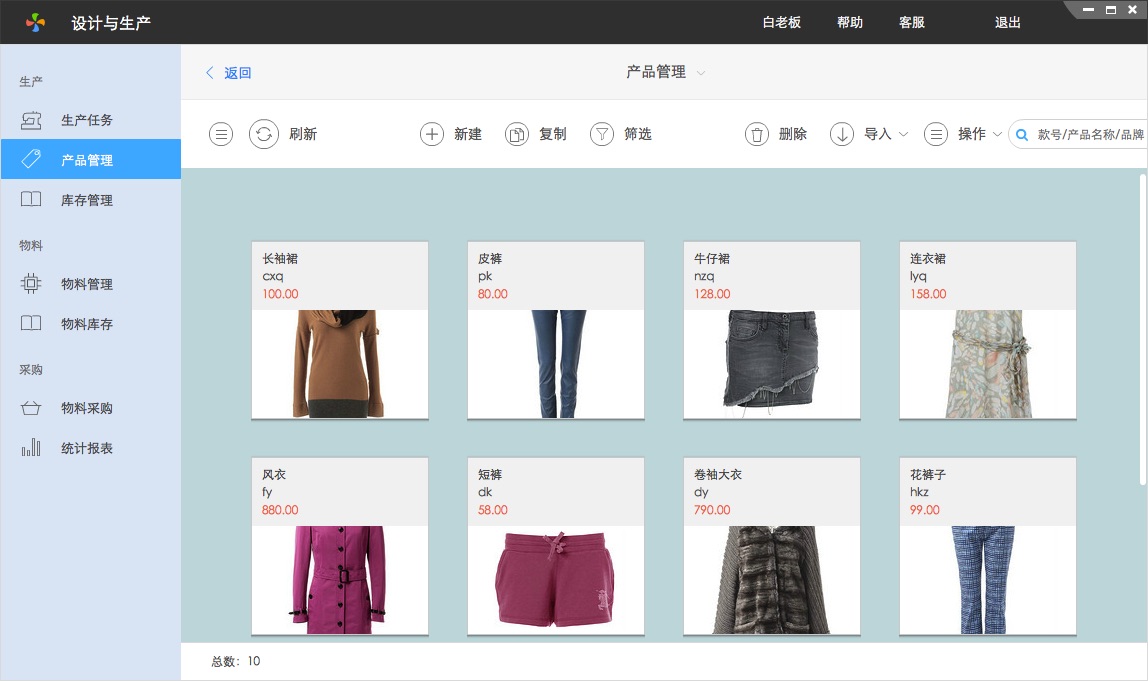The height and width of the screenshot is (681, 1148).
Task: Click the plus icon to create new product
Action: click(431, 134)
